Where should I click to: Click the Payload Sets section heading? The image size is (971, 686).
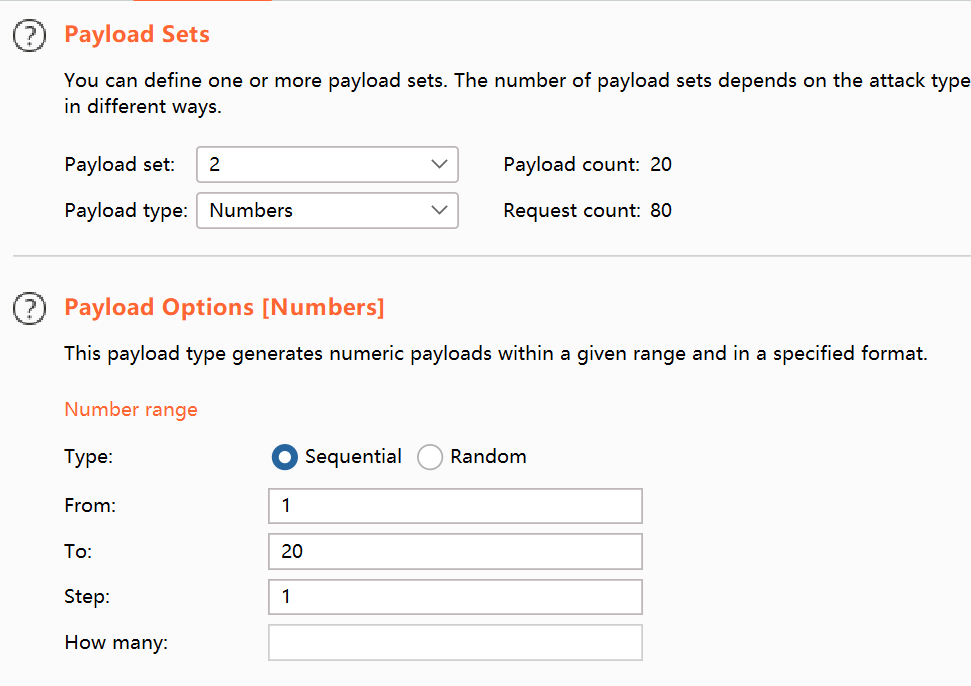137,34
